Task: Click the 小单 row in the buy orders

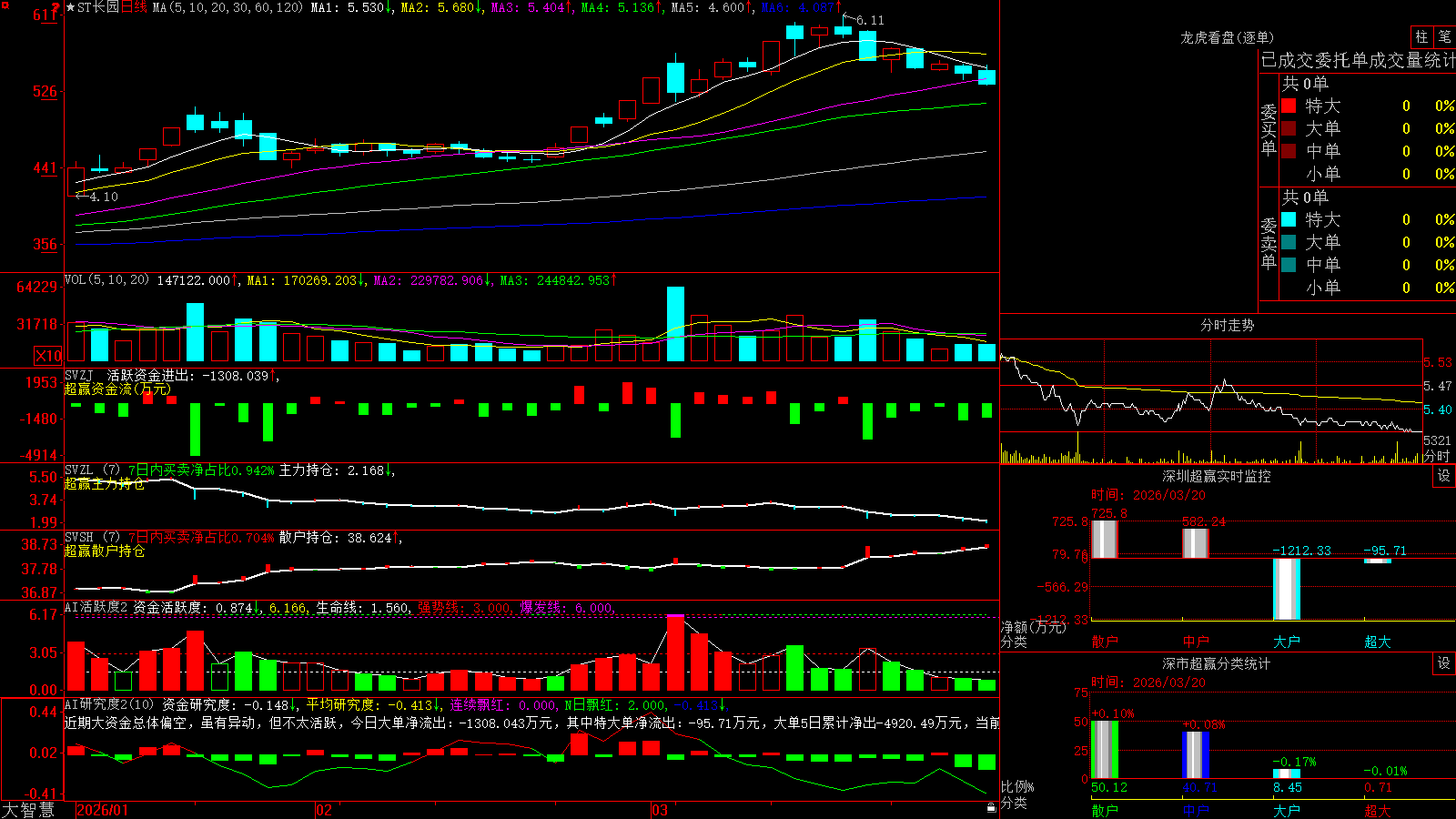Action: (x=1368, y=174)
